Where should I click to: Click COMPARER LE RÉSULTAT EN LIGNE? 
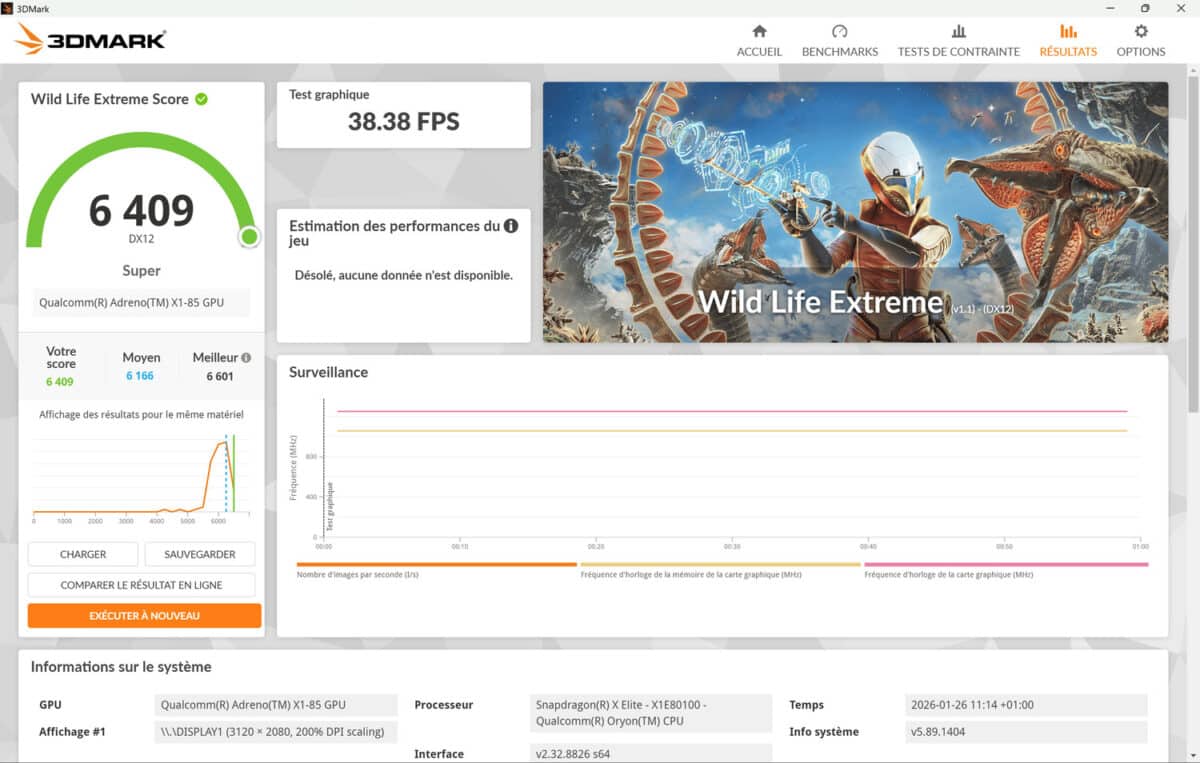click(x=141, y=585)
